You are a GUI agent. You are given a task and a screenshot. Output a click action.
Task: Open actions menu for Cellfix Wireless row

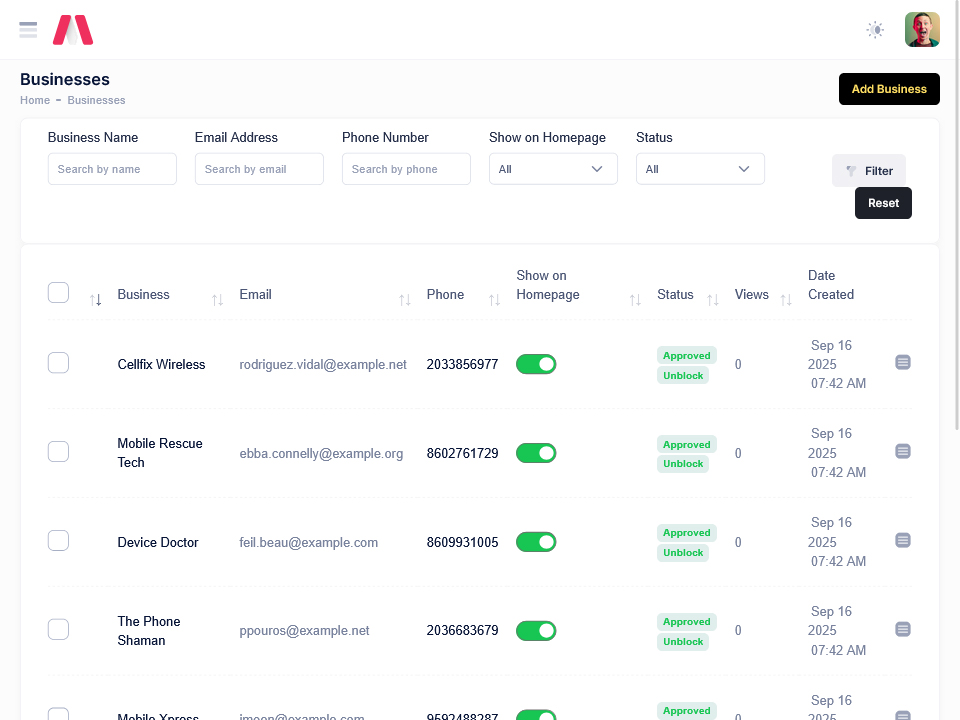[902, 362]
